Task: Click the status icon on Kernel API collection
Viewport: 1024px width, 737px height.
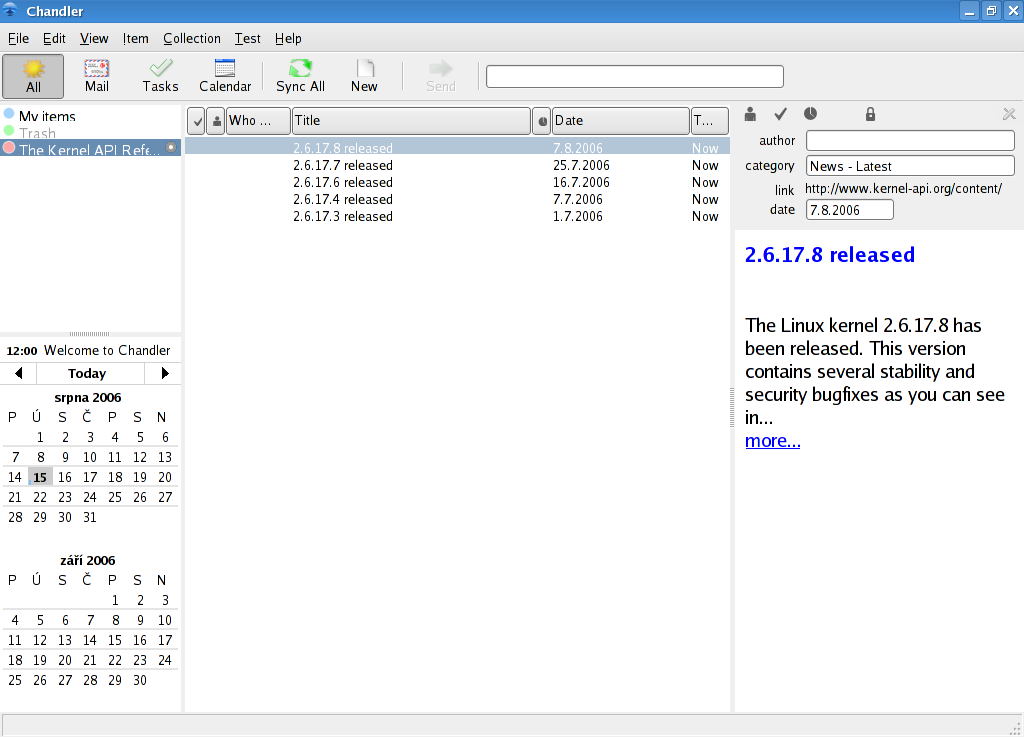Action: [171, 148]
